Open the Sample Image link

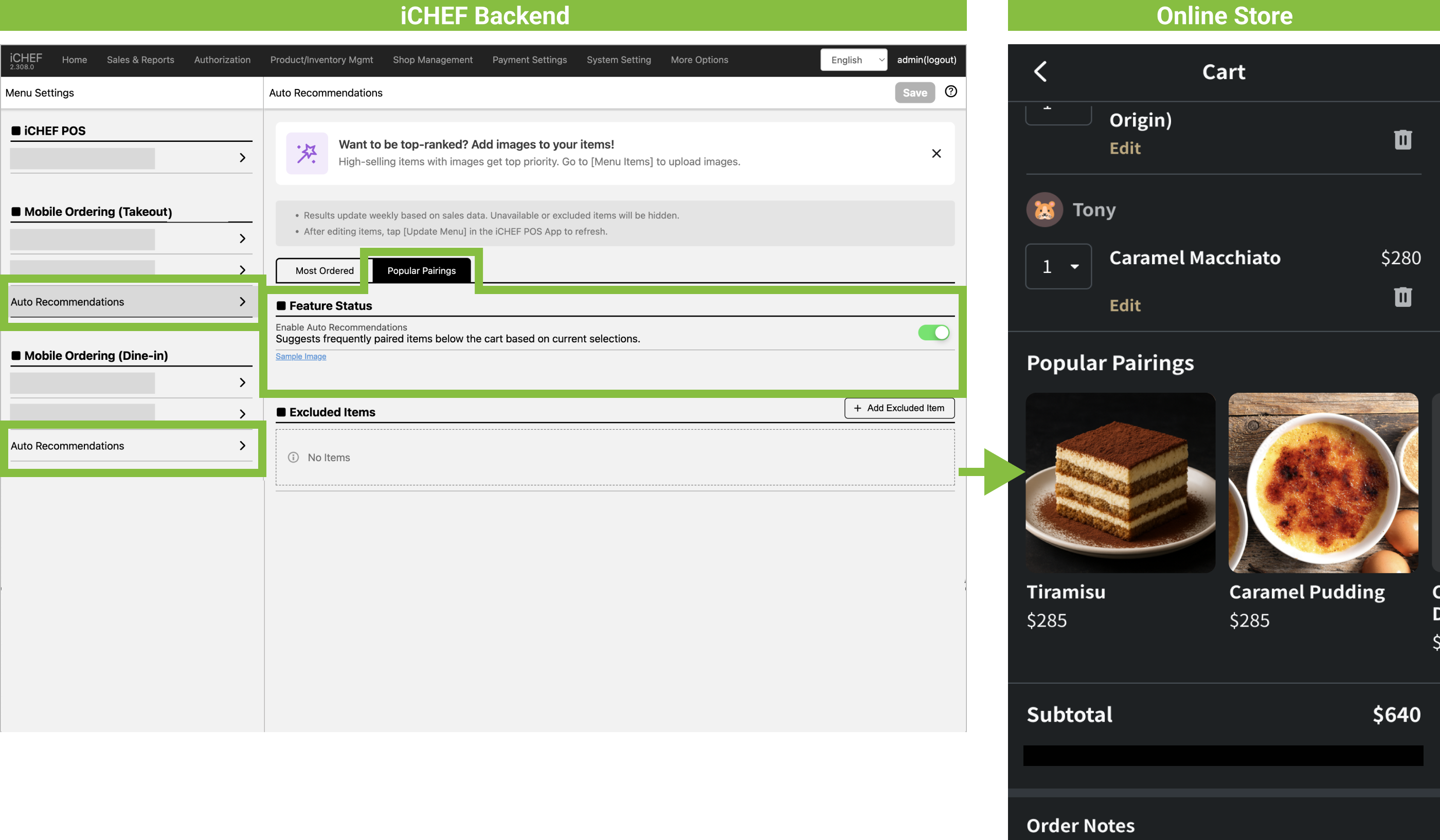[x=300, y=356]
